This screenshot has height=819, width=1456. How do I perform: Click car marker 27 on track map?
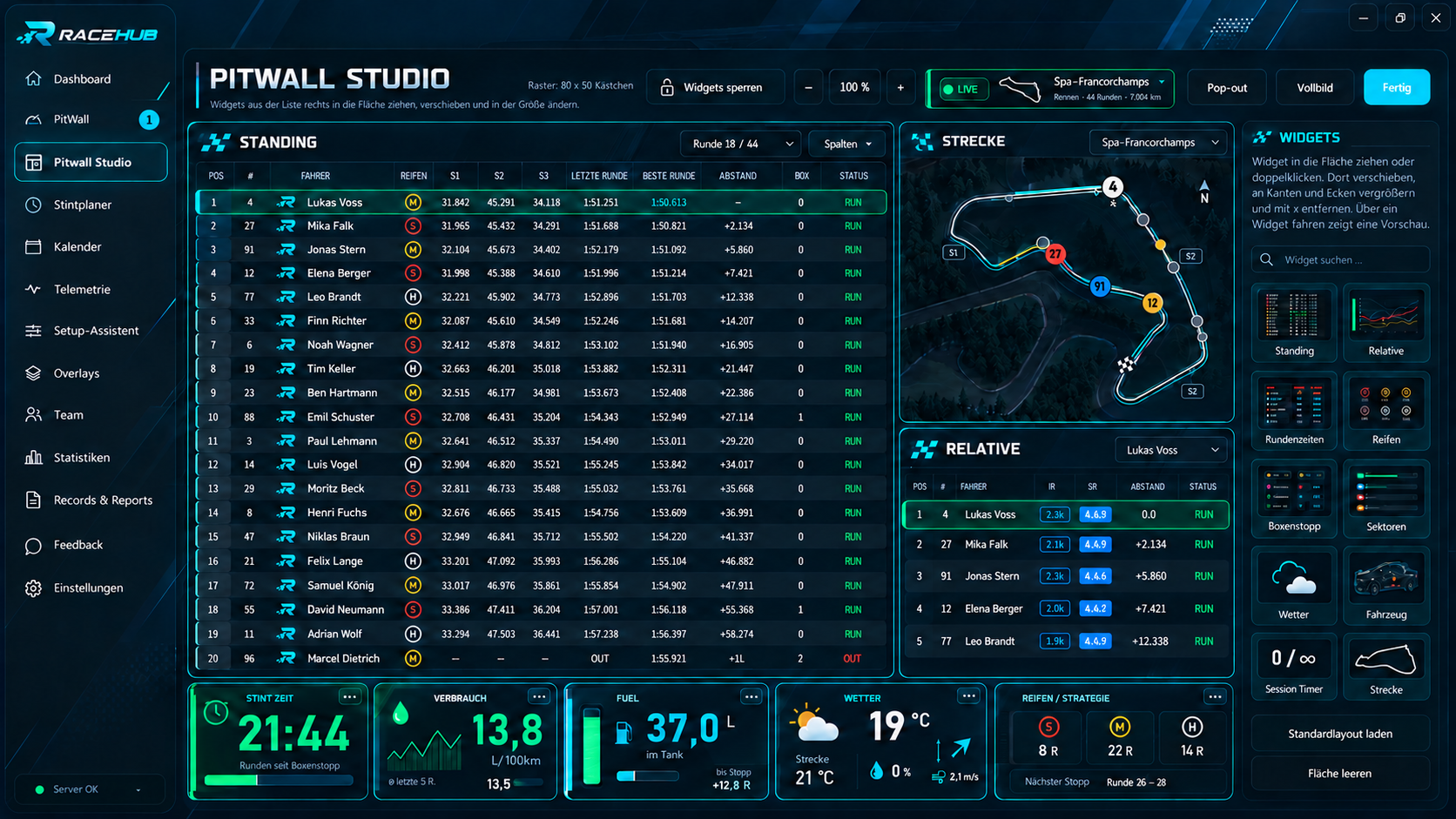[x=1055, y=254]
